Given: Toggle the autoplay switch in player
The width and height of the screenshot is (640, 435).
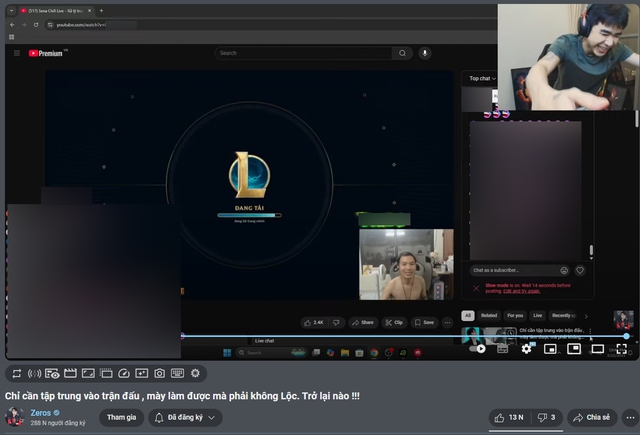Looking at the screenshot, I should (481, 349).
